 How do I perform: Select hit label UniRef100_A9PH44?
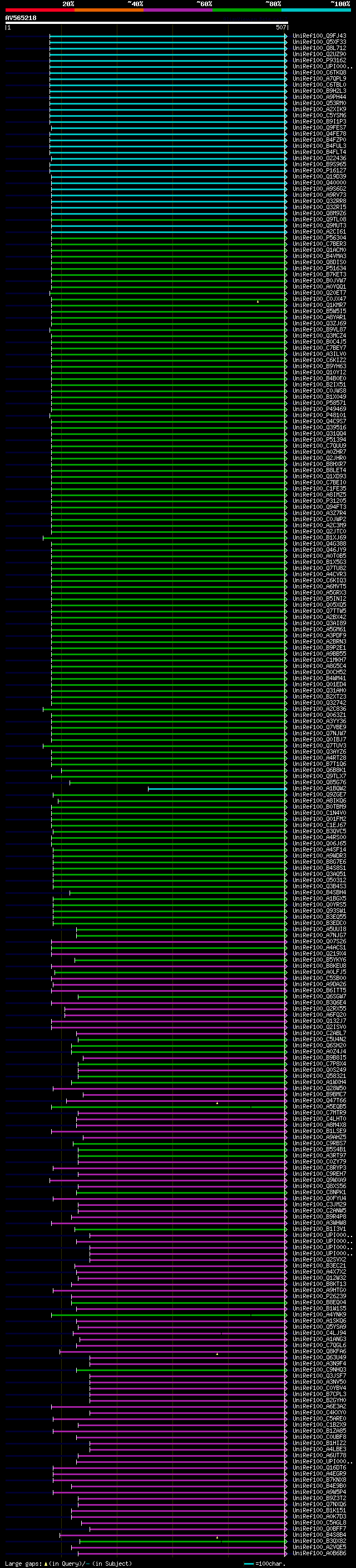click(319, 97)
